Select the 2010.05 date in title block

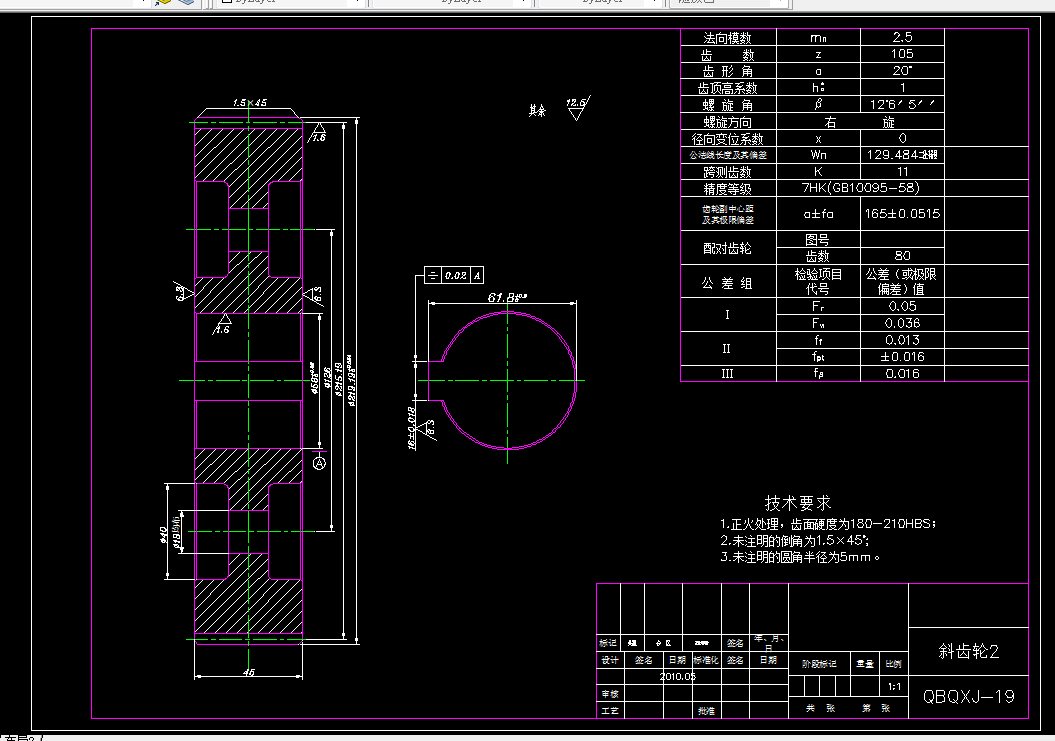[678, 676]
